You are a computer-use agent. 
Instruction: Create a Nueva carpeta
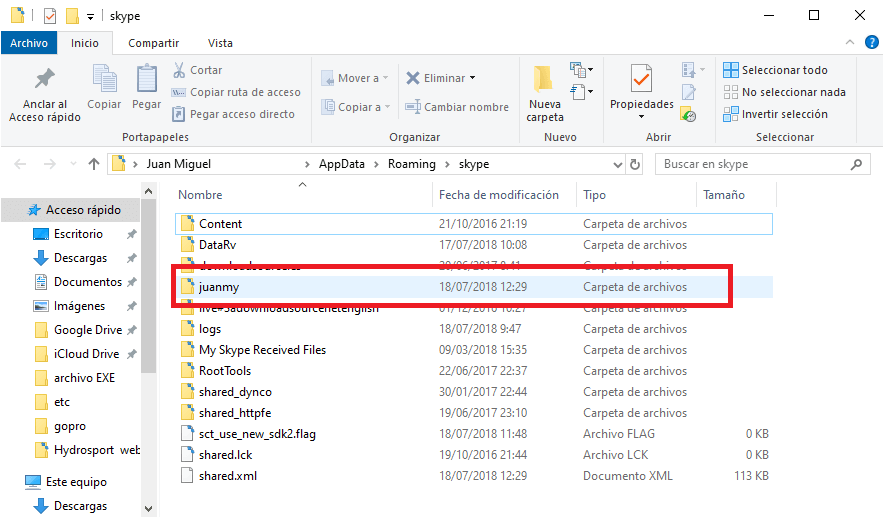pyautogui.click(x=545, y=94)
